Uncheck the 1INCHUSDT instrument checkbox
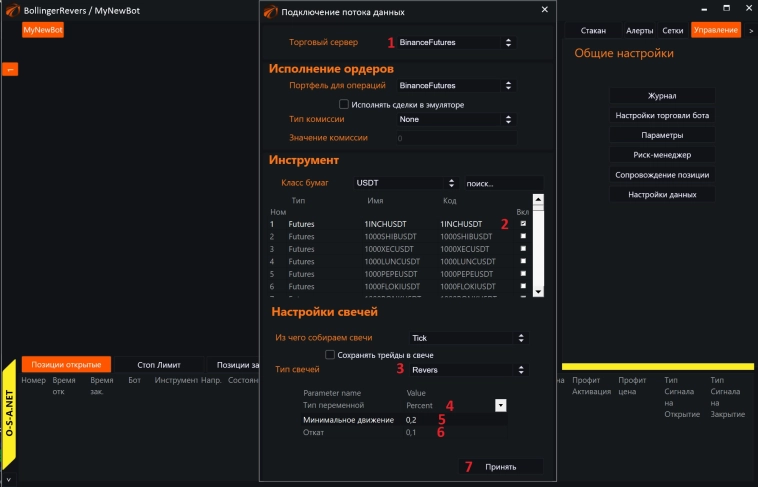This screenshot has width=758, height=487. [x=522, y=223]
